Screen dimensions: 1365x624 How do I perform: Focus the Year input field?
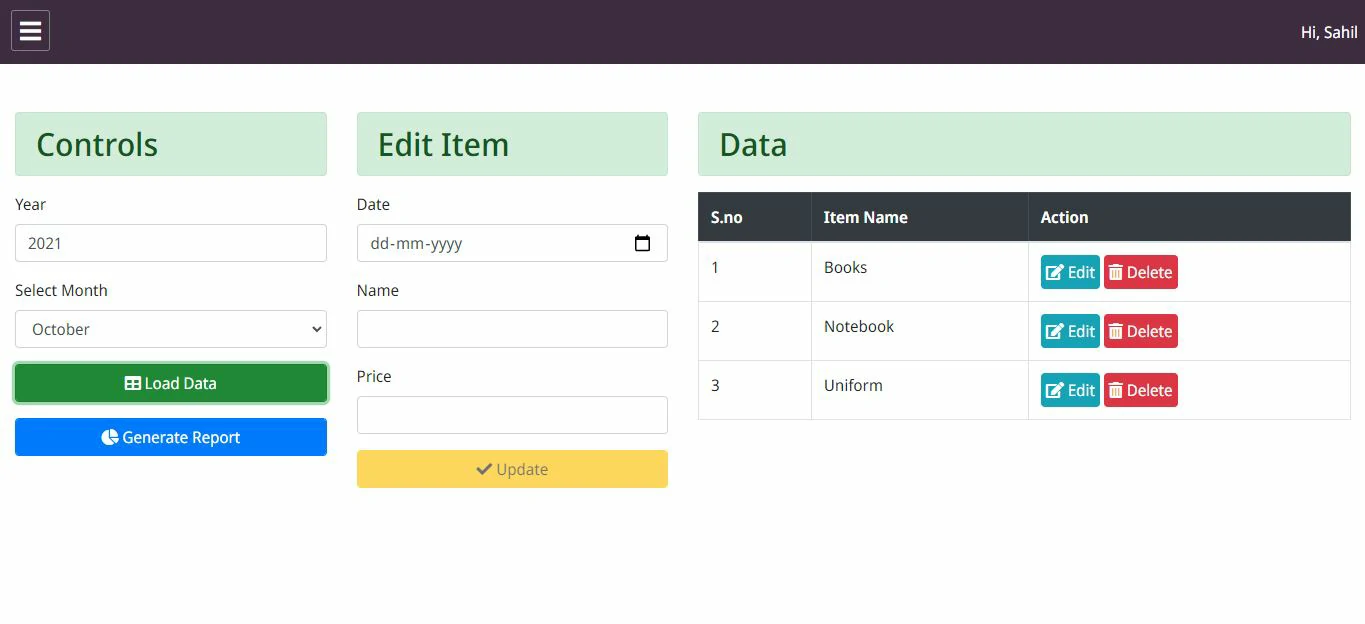click(170, 243)
